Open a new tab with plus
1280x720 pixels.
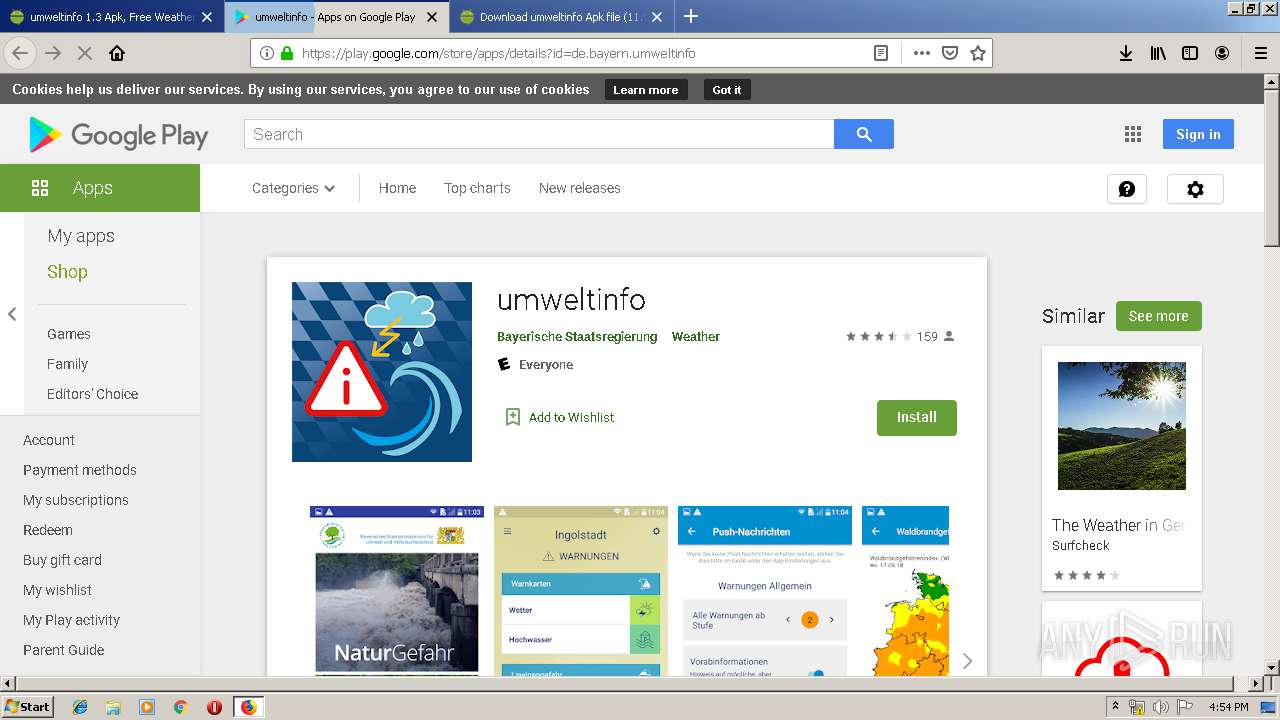point(690,16)
